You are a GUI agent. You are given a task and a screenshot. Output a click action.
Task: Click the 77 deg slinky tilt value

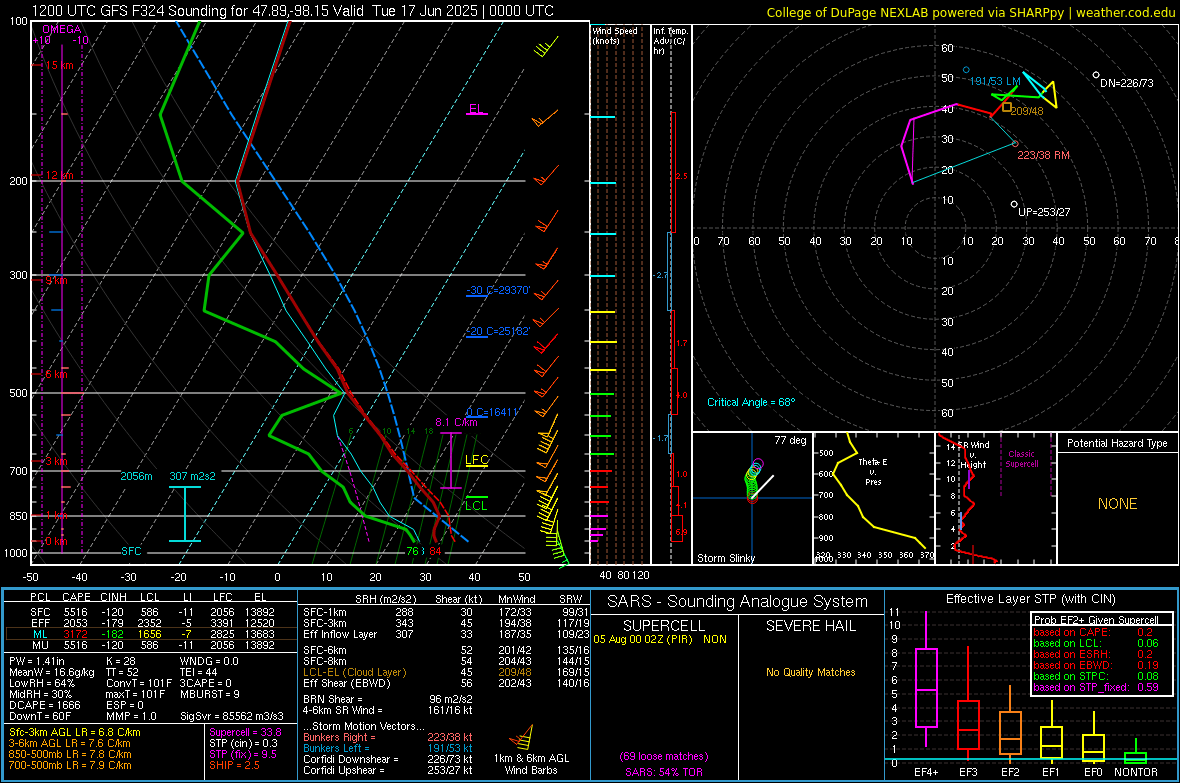tap(790, 440)
